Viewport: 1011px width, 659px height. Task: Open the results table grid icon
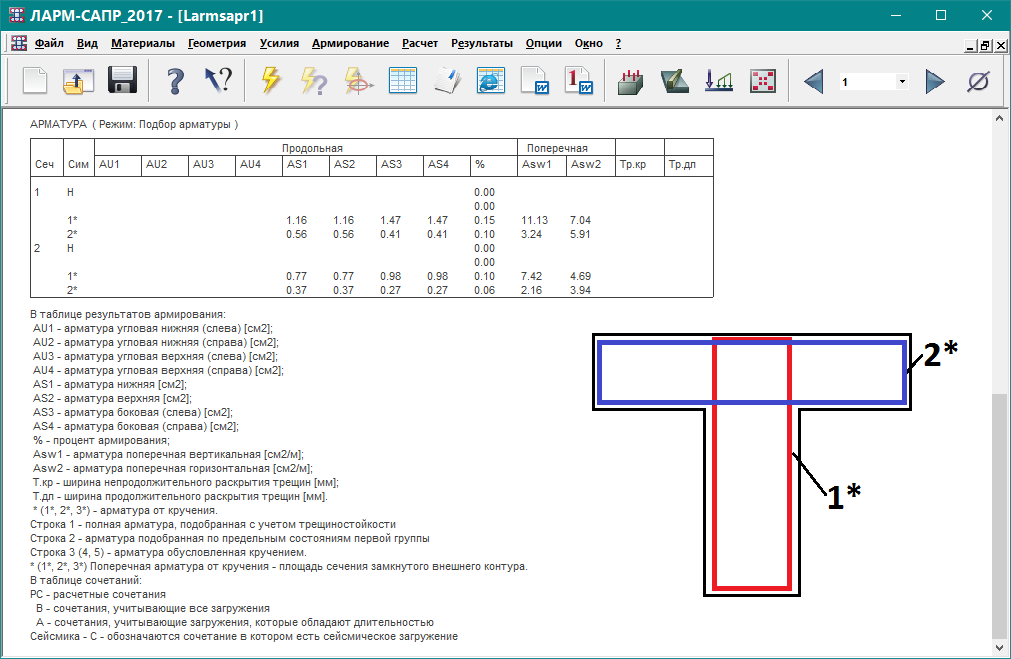(402, 81)
